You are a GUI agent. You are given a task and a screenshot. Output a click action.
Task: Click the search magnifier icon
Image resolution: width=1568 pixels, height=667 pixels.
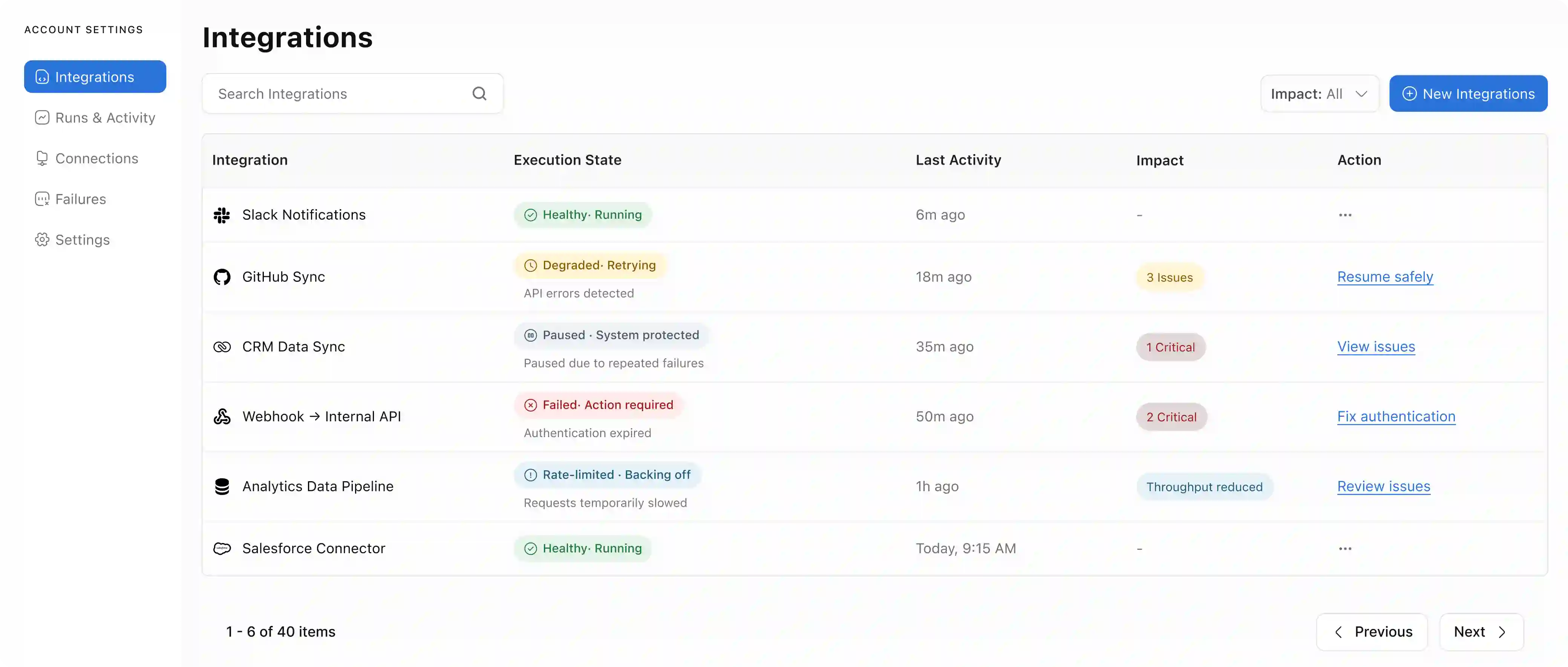(479, 94)
